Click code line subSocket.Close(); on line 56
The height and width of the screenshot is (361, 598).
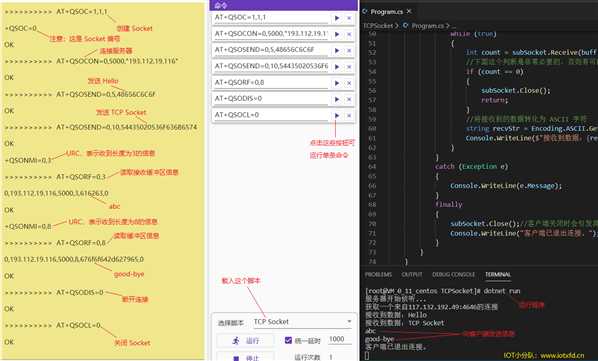516,90
